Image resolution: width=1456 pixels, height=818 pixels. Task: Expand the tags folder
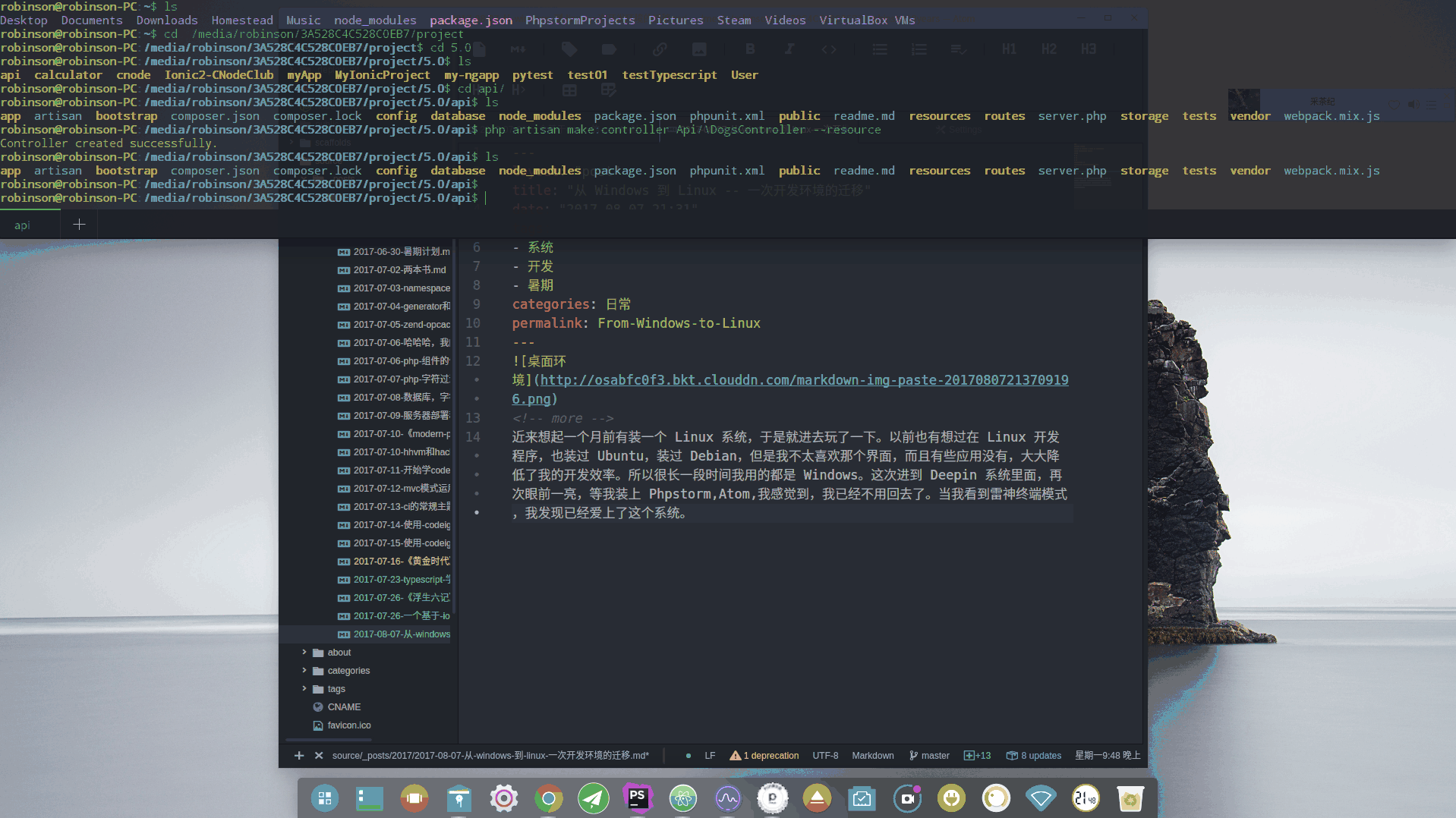(x=304, y=689)
